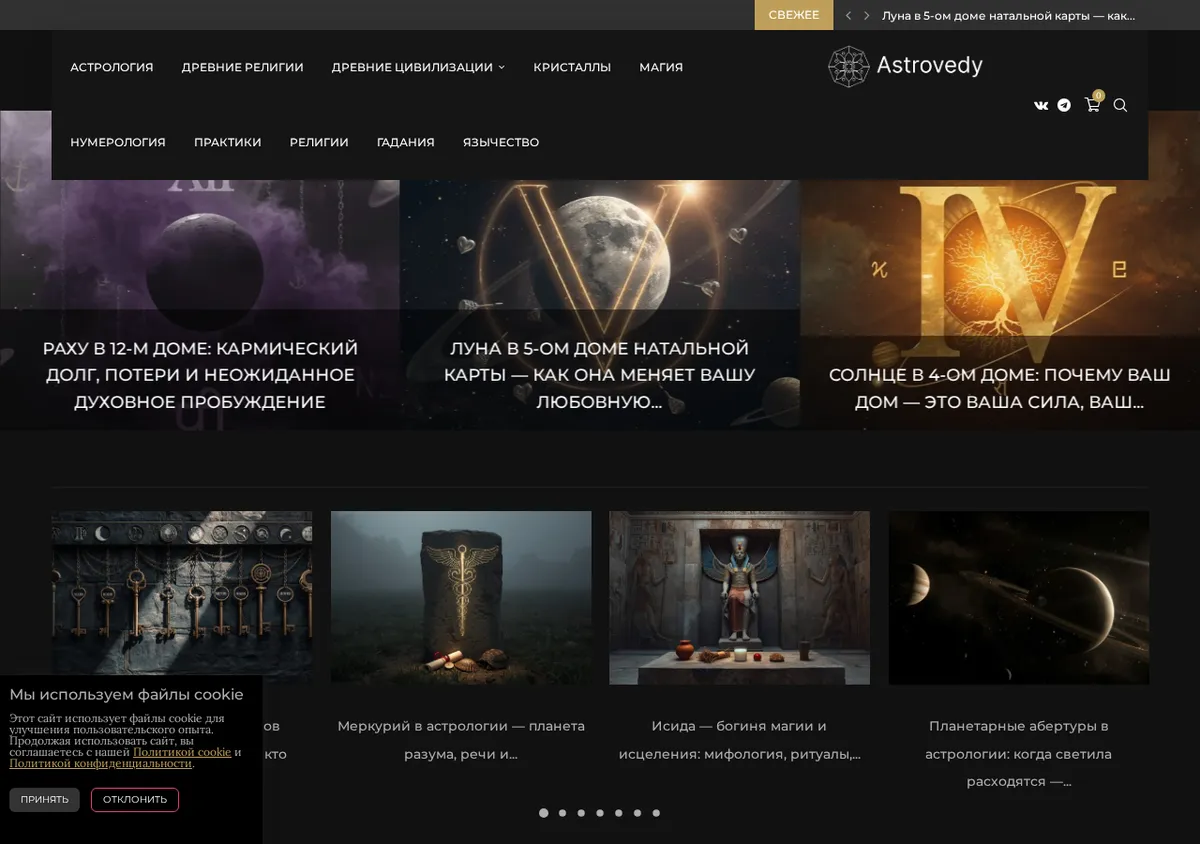Open the Кристаллы menu item
This screenshot has width=1200, height=844.
point(572,67)
